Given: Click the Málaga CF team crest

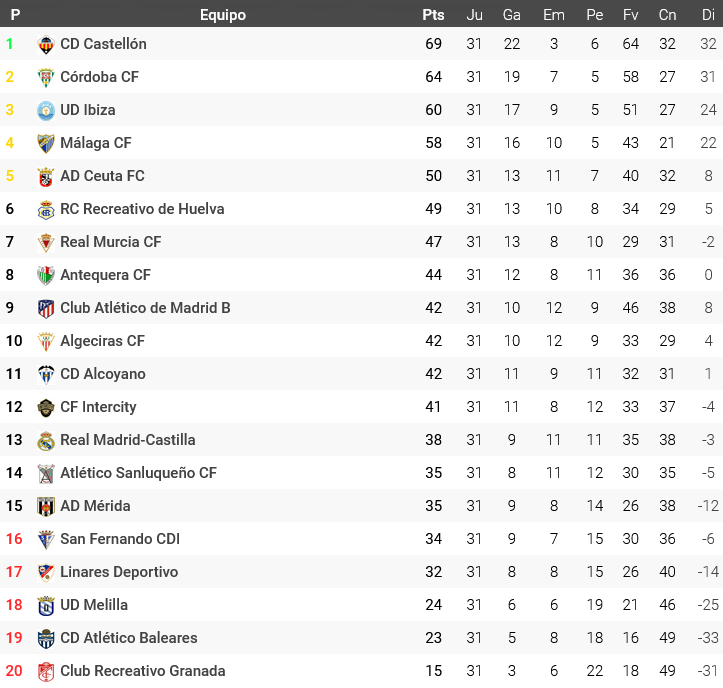Looking at the screenshot, I should pyautogui.click(x=46, y=143).
